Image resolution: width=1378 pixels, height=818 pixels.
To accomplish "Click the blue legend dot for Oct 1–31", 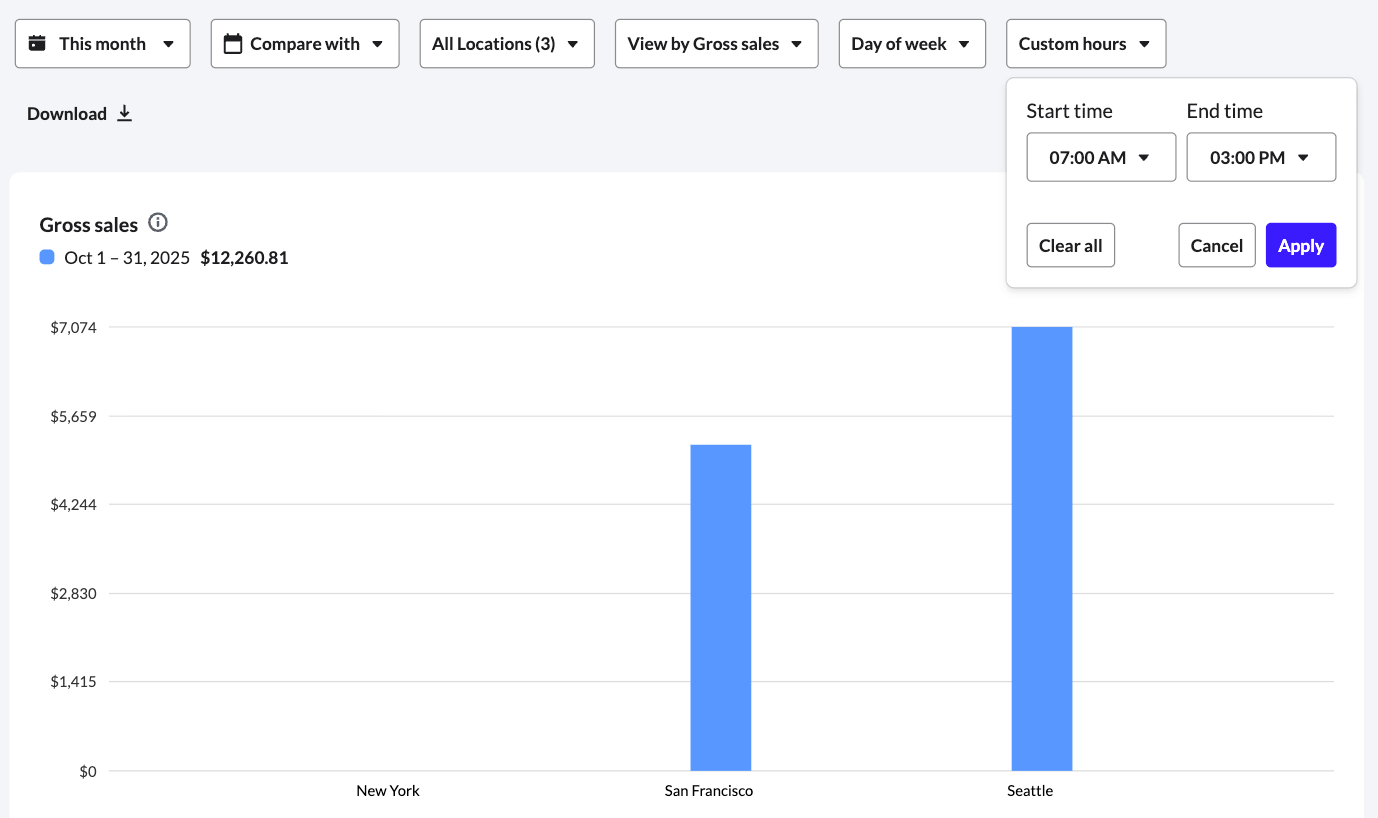I will pyautogui.click(x=46, y=257).
